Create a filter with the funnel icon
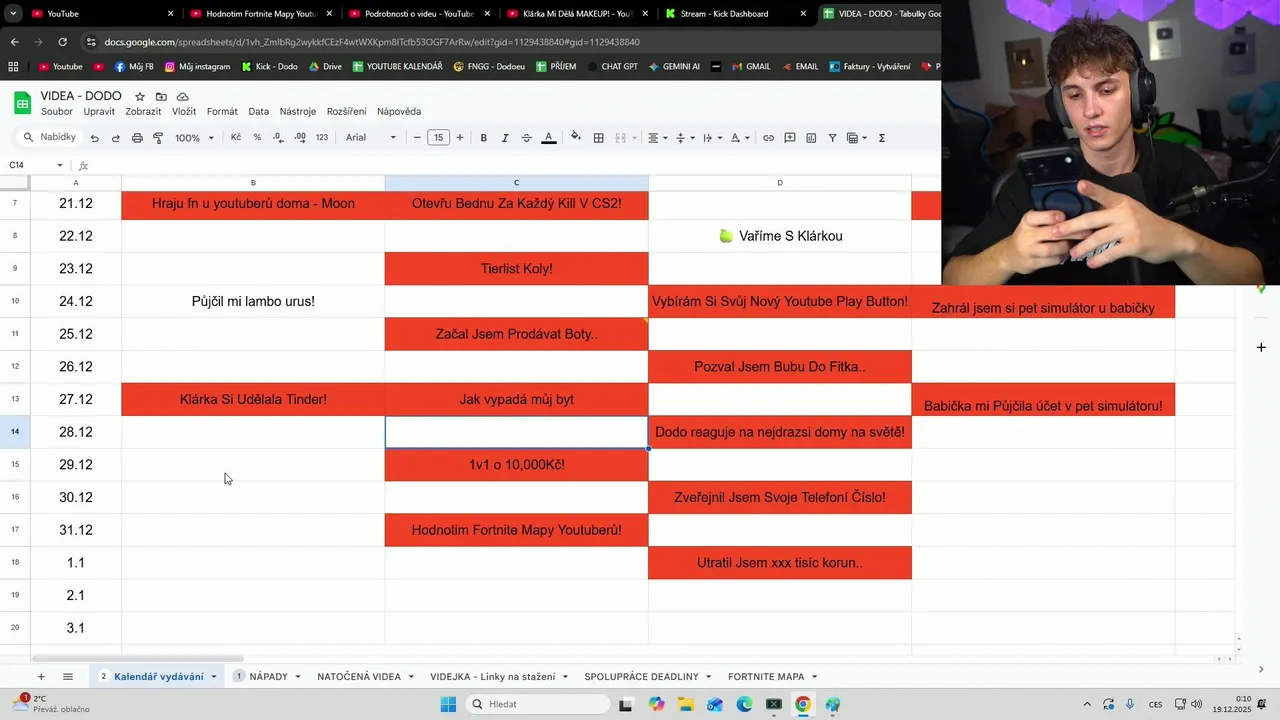The width and height of the screenshot is (1280, 720). coord(832,138)
